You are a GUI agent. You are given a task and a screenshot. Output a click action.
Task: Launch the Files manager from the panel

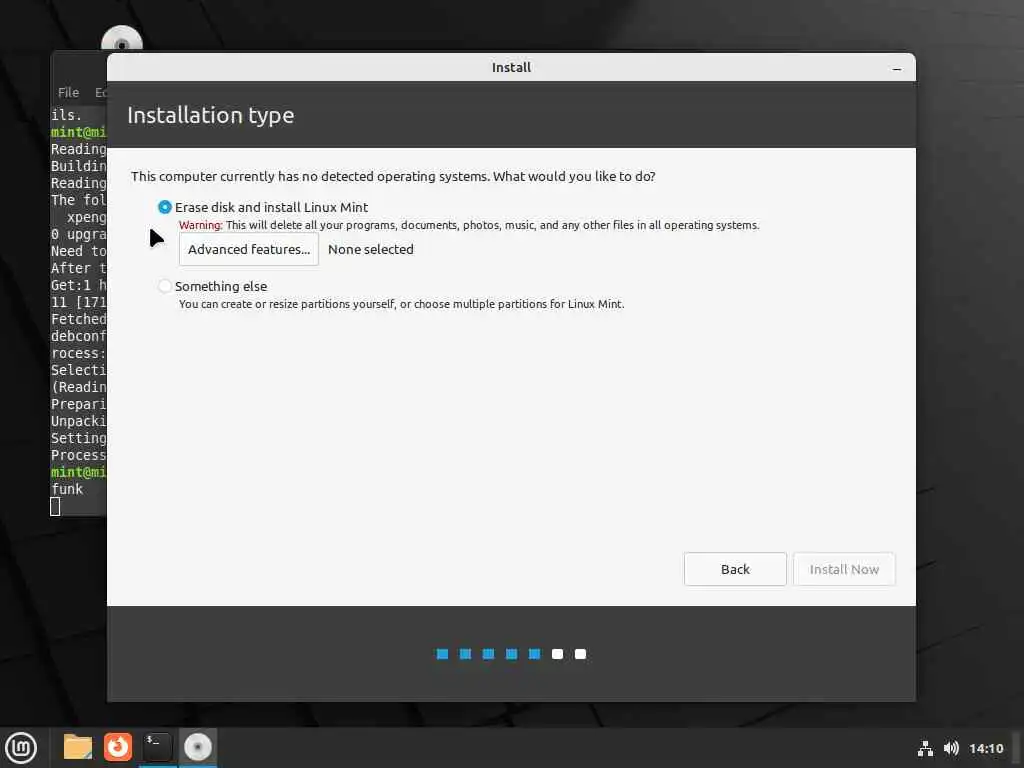pyautogui.click(x=77, y=747)
